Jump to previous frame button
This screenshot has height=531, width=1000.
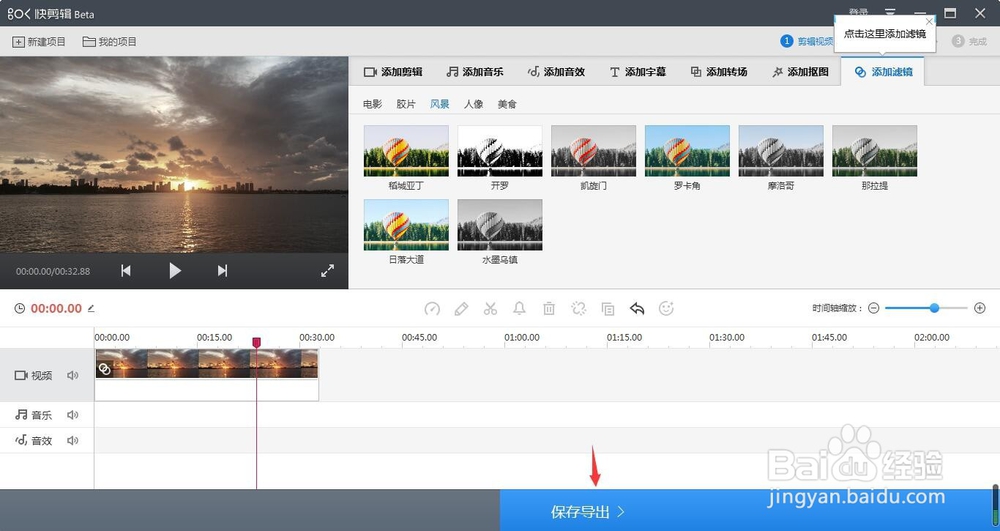126,271
